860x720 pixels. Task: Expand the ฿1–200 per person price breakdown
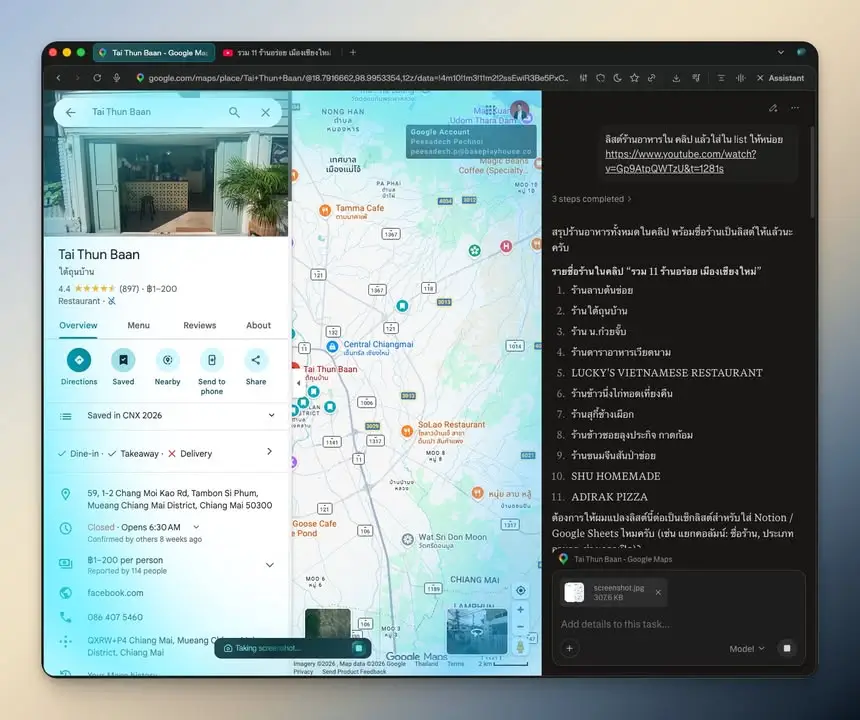(270, 565)
